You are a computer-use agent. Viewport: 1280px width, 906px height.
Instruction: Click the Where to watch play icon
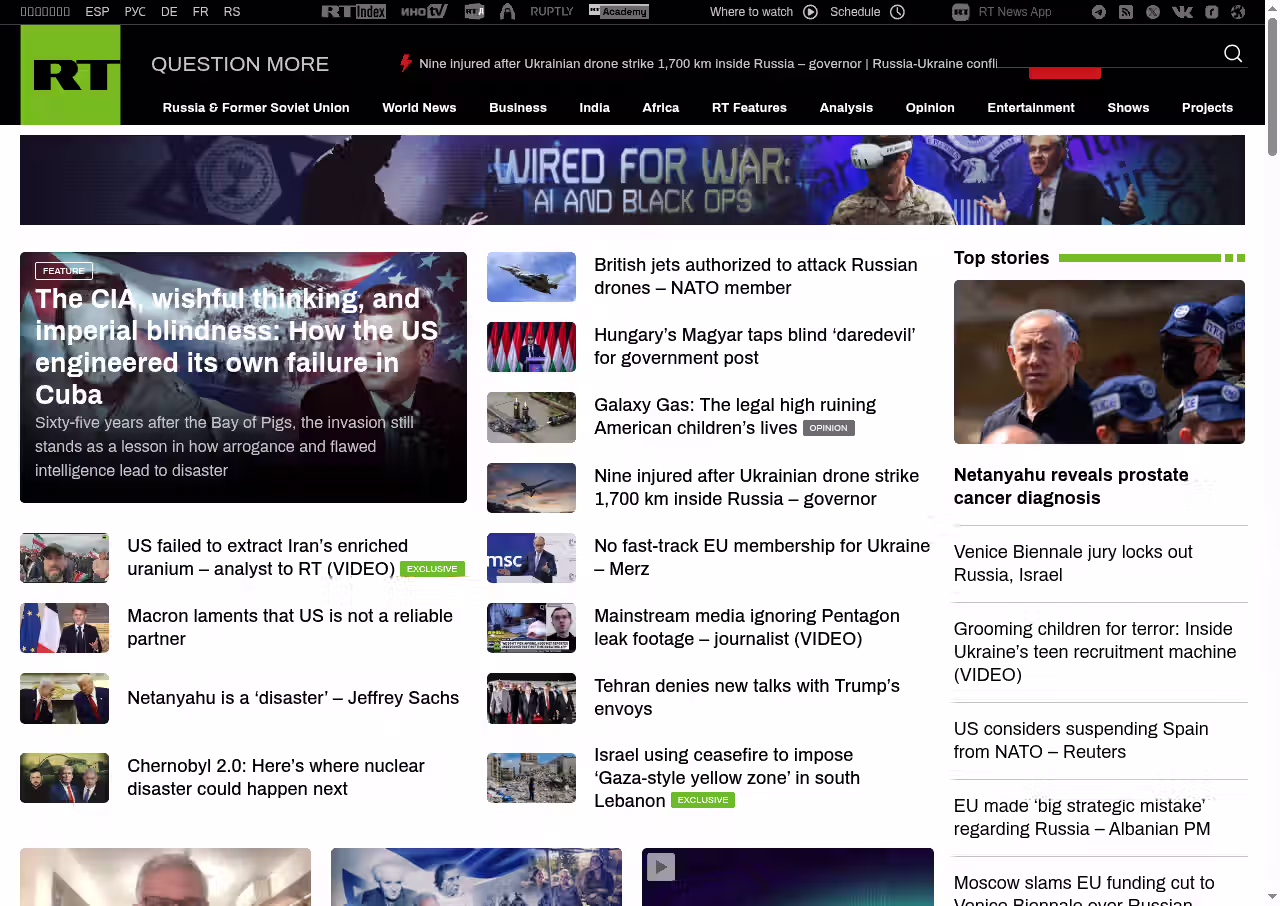tap(810, 12)
